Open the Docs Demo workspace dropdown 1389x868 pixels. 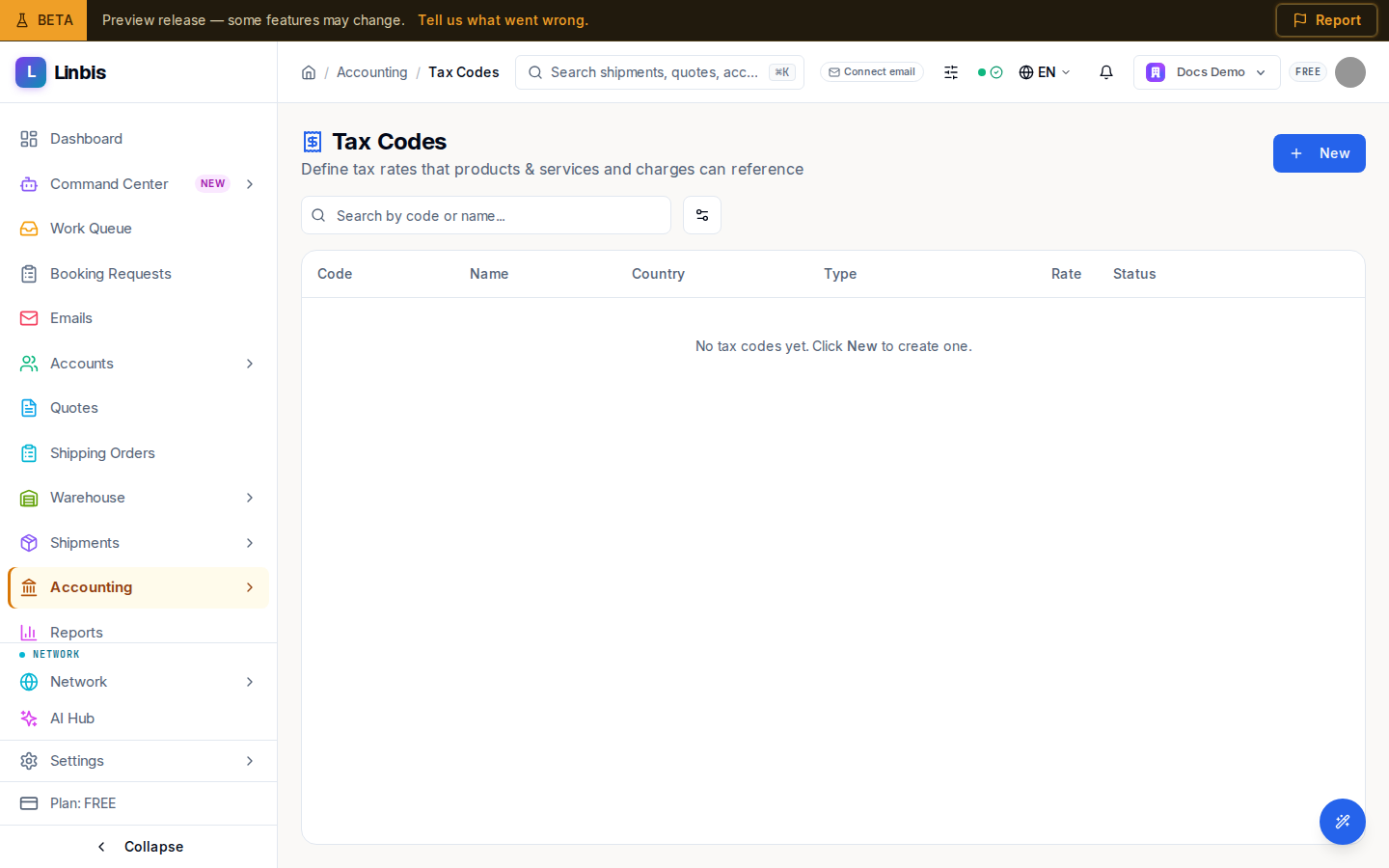point(1207,72)
